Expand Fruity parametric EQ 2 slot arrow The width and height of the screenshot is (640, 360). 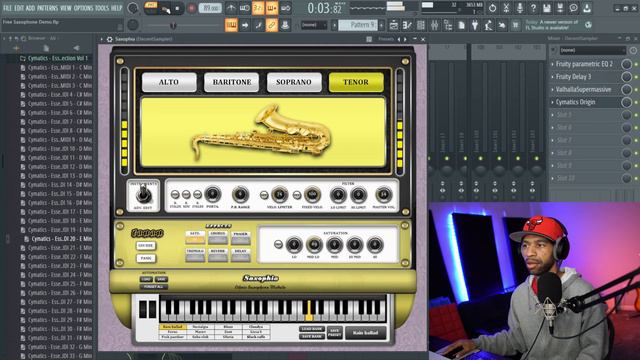click(x=552, y=64)
